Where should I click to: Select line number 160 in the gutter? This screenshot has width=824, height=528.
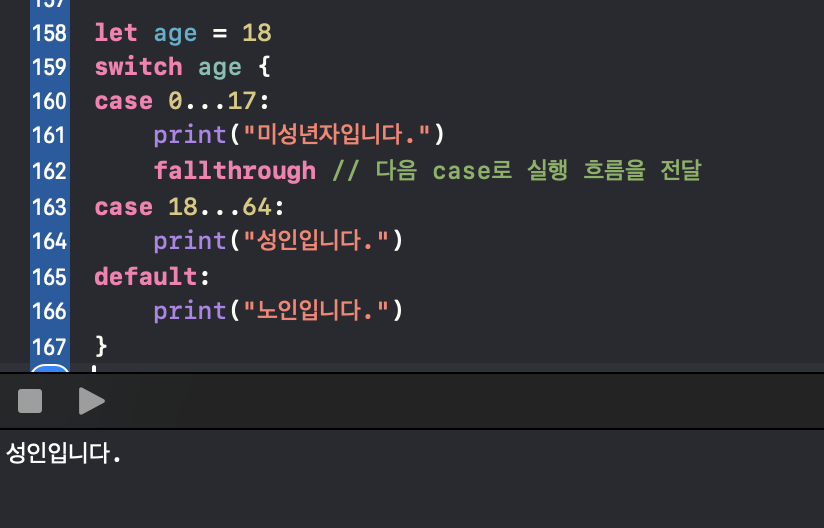(x=49, y=101)
